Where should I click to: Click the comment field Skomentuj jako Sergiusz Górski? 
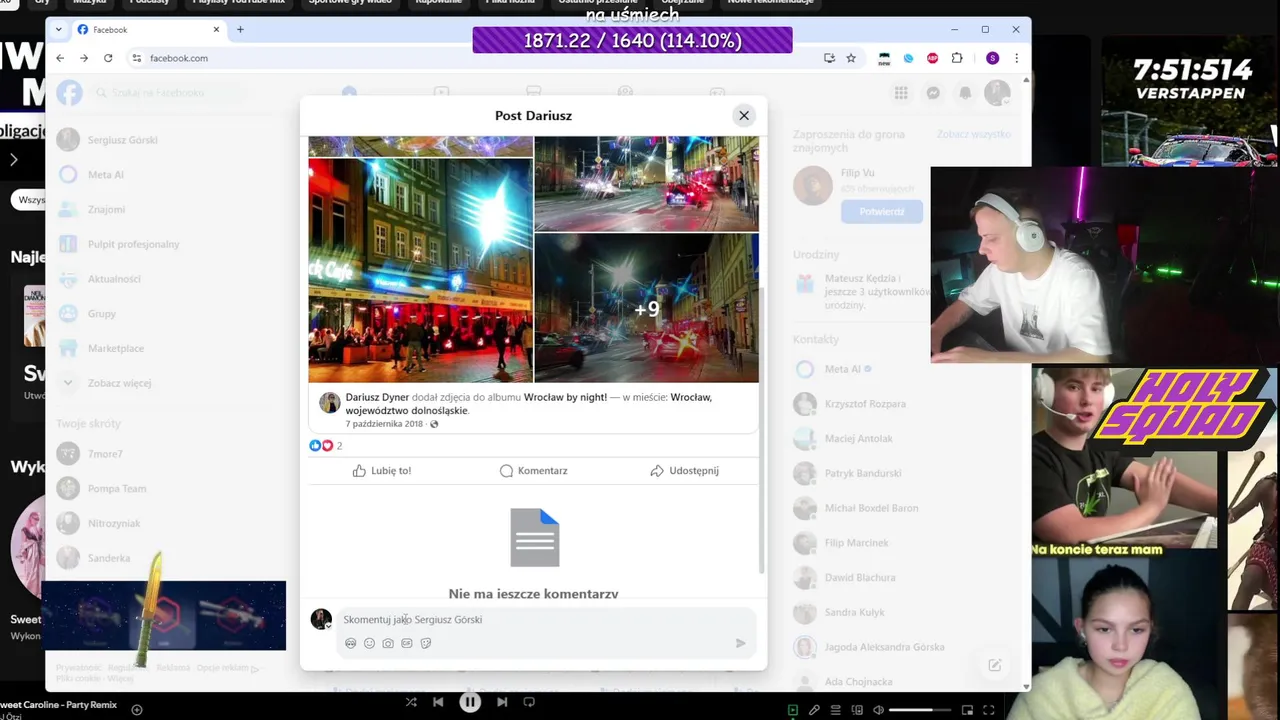coord(545,620)
